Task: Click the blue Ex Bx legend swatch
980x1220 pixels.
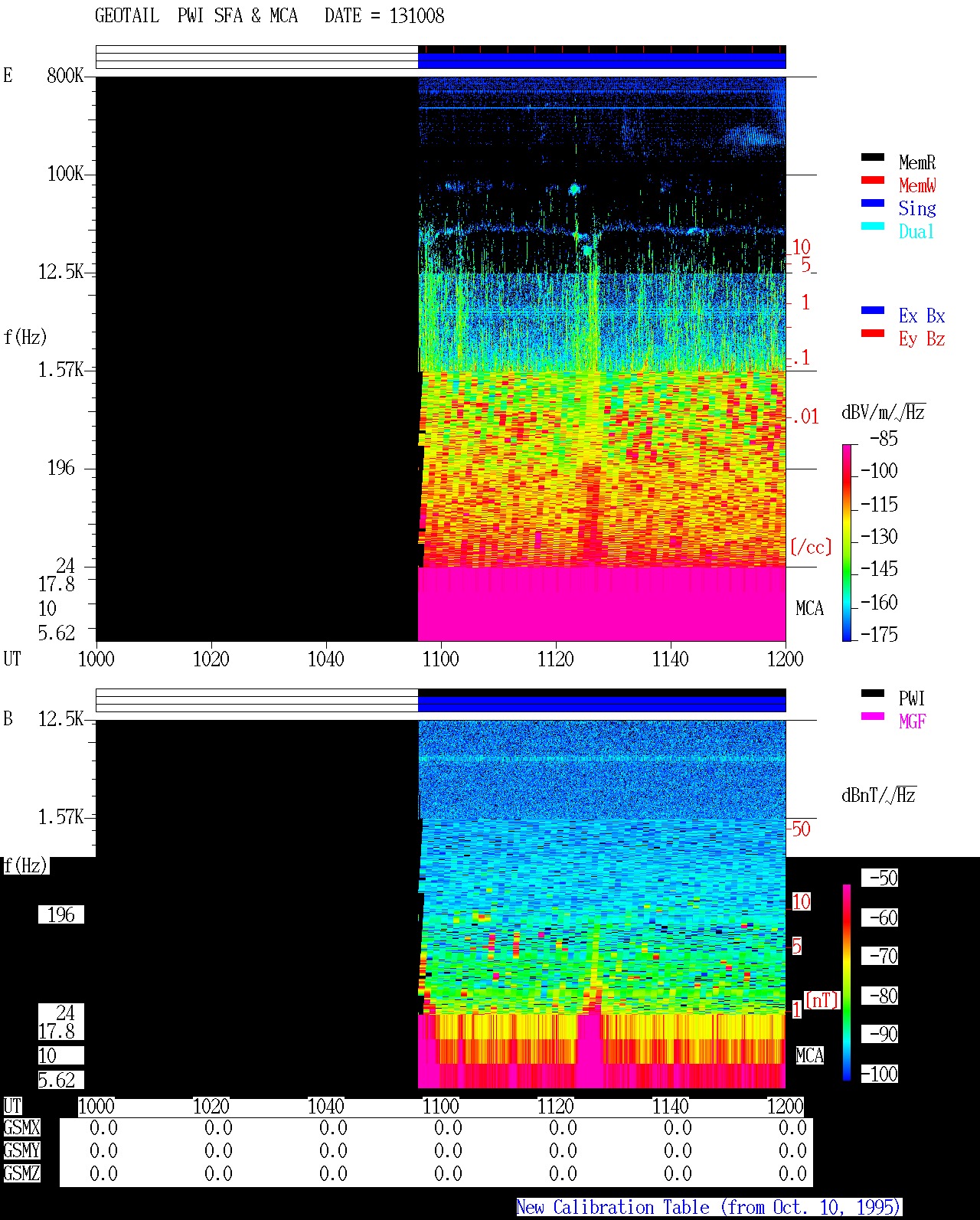Action: [873, 311]
